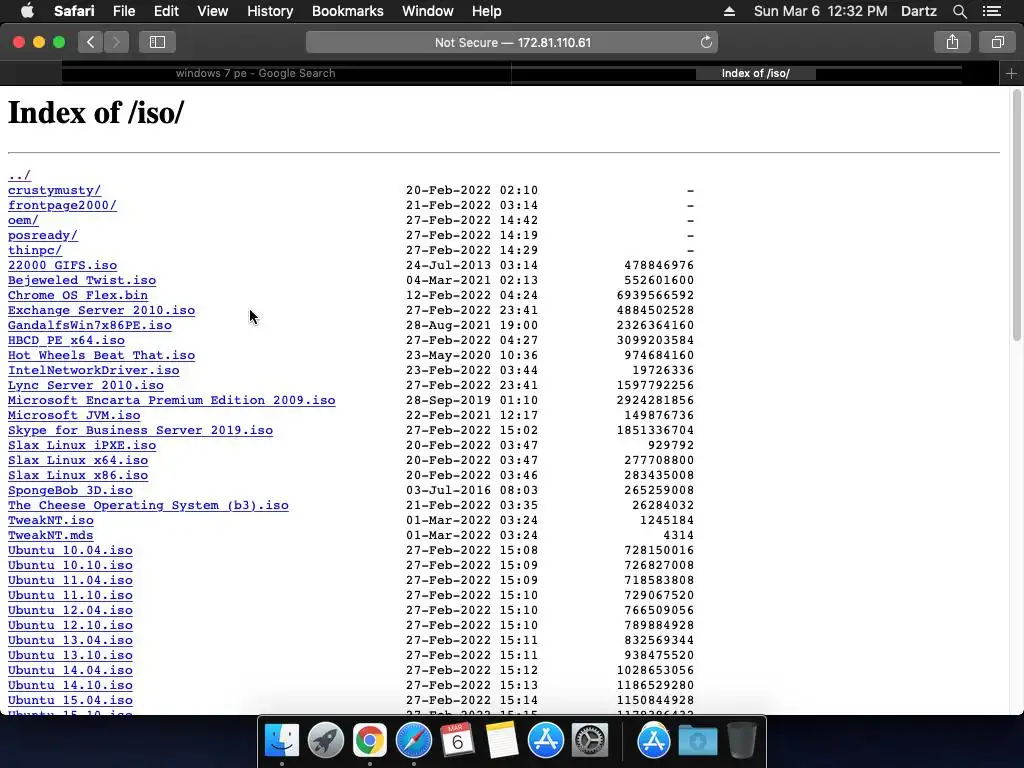This screenshot has height=768, width=1024.
Task: Open Finder from the Dock
Action: [x=281, y=740]
